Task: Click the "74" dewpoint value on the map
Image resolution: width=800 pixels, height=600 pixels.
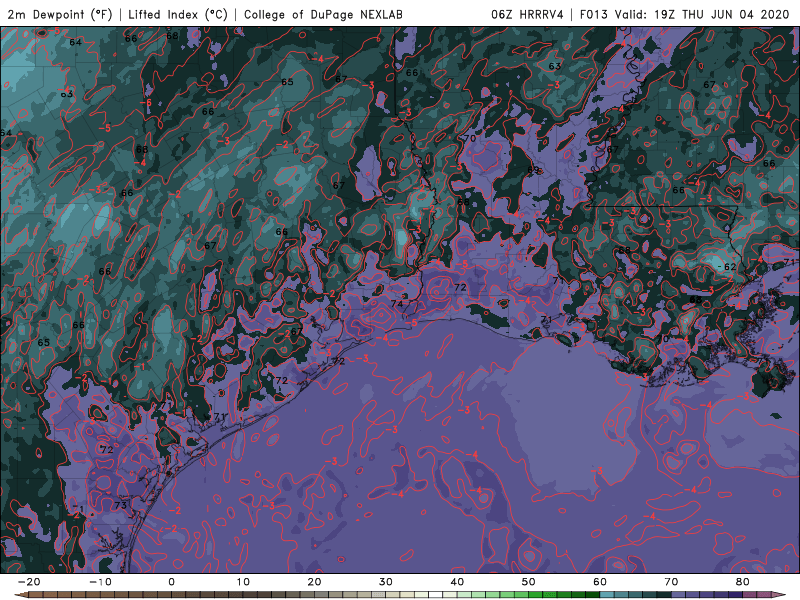Action: [x=396, y=304]
